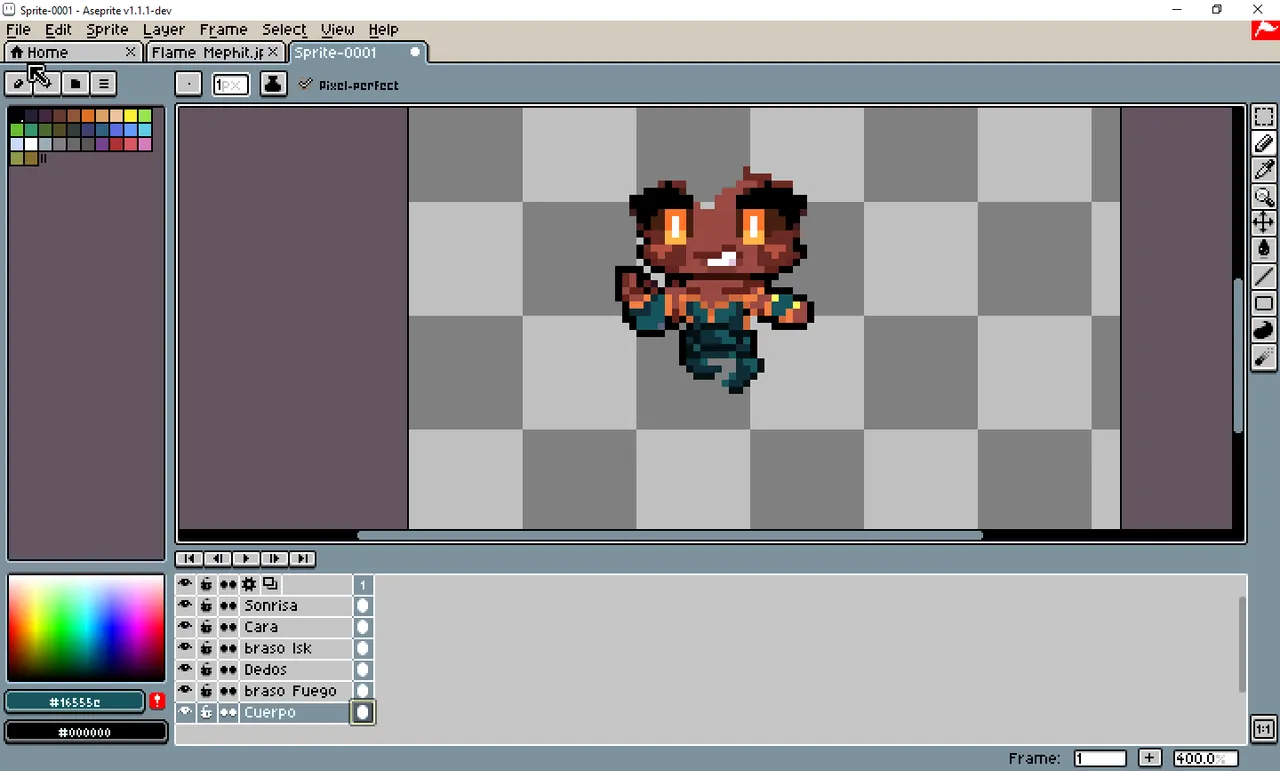Lock the Cara layer
The image size is (1280, 771).
coord(206,627)
